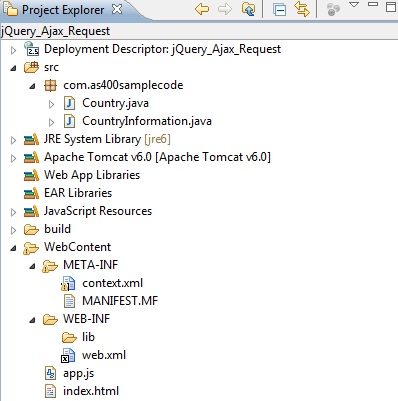The width and height of the screenshot is (398, 401).
Task: Expand the Country.java node
Action: click(51, 104)
